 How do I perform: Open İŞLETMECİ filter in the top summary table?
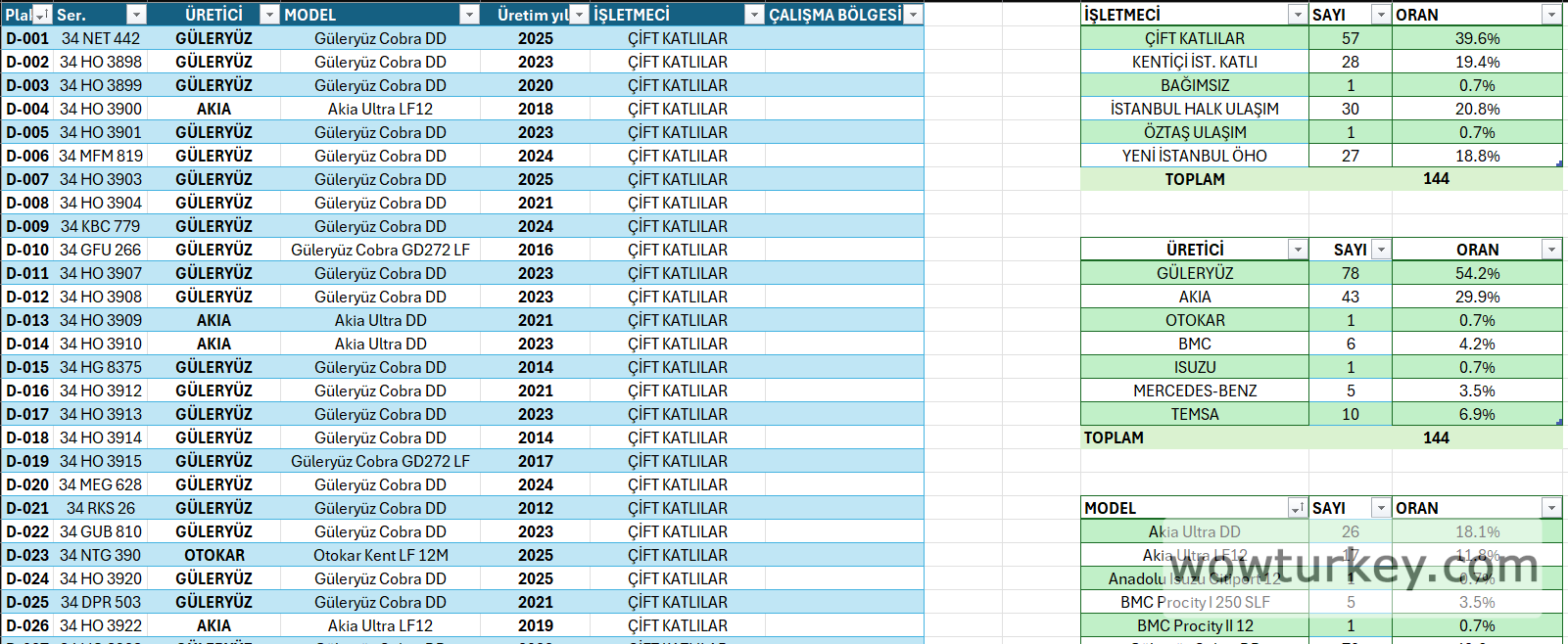tap(1298, 15)
